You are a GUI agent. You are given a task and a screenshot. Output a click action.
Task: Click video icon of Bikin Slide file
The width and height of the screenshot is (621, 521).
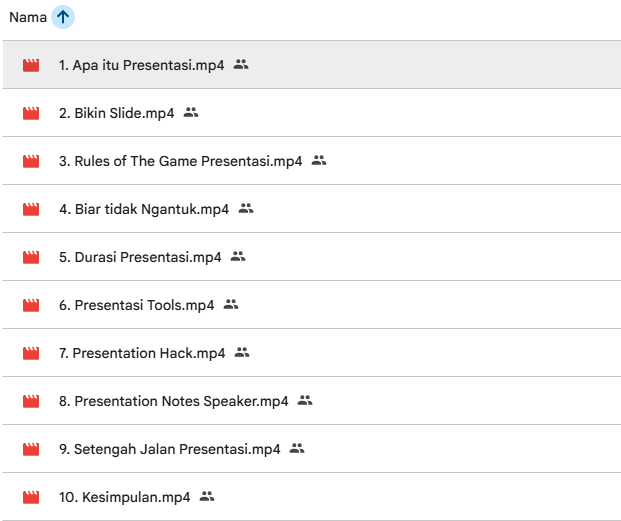pos(31,113)
